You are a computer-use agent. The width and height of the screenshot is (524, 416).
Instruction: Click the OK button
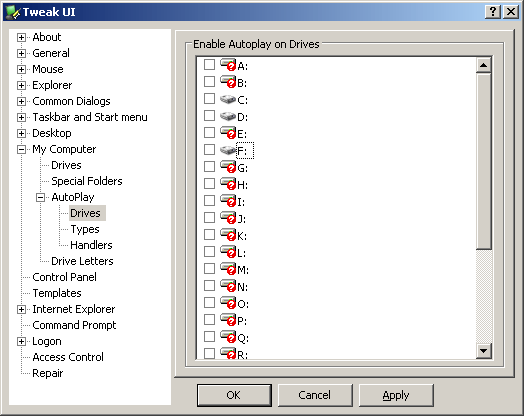point(234,395)
